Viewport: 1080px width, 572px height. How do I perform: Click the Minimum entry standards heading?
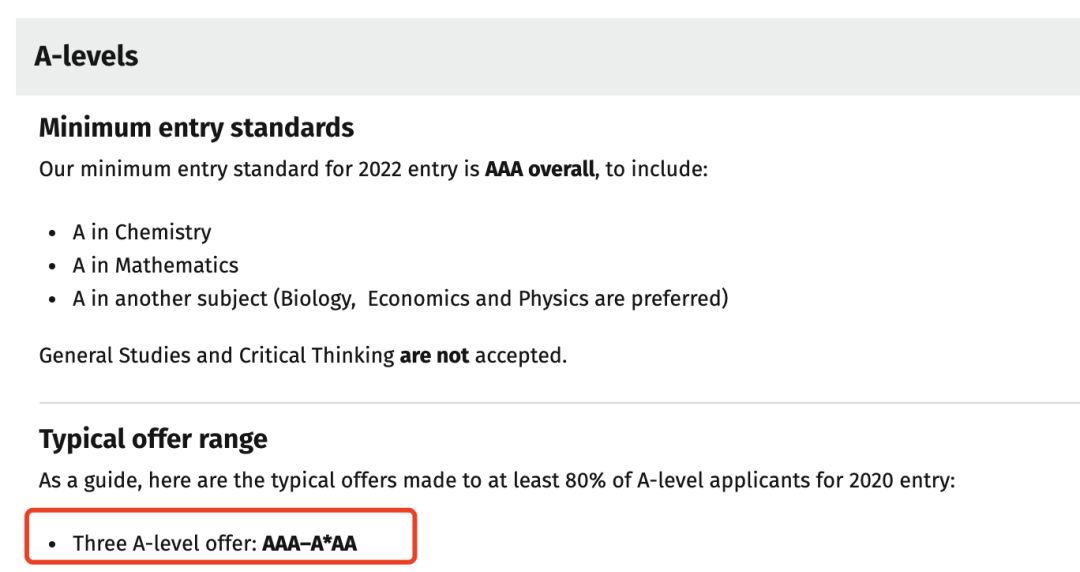tap(196, 128)
